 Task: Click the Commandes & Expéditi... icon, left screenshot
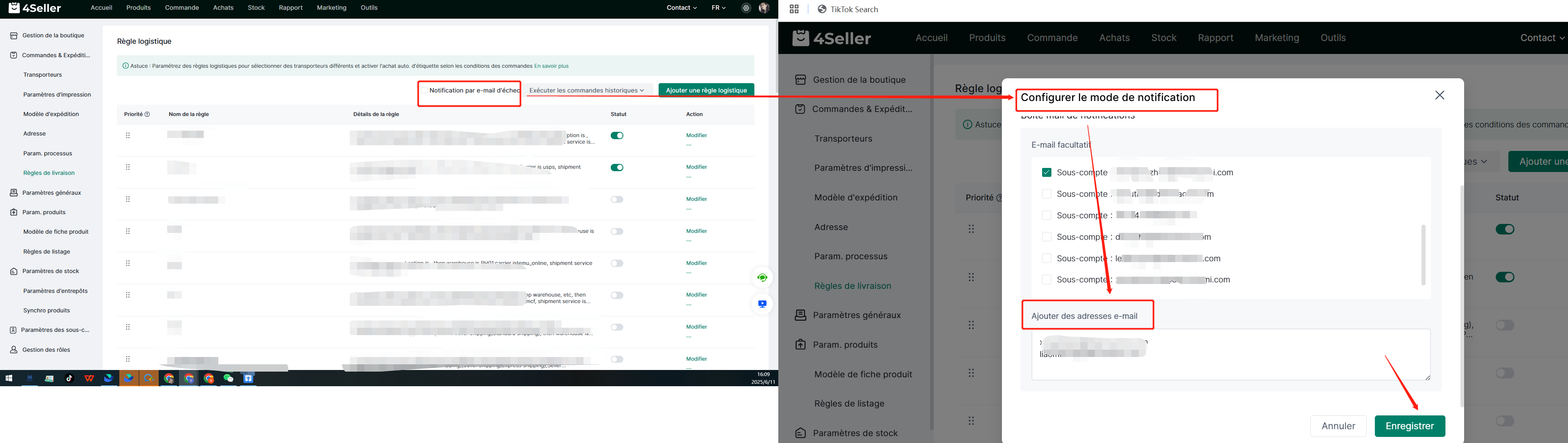click(x=14, y=55)
